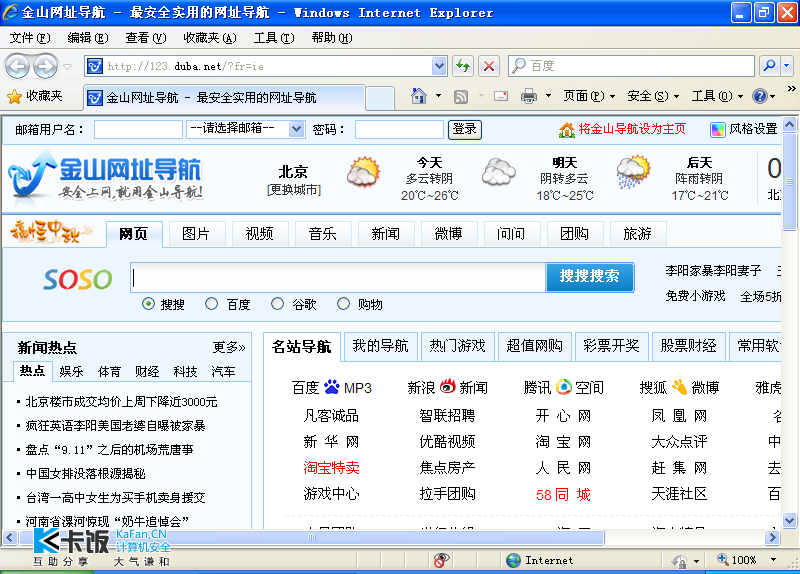Select the 百度 radio button
This screenshot has height=574, width=800.
211,304
